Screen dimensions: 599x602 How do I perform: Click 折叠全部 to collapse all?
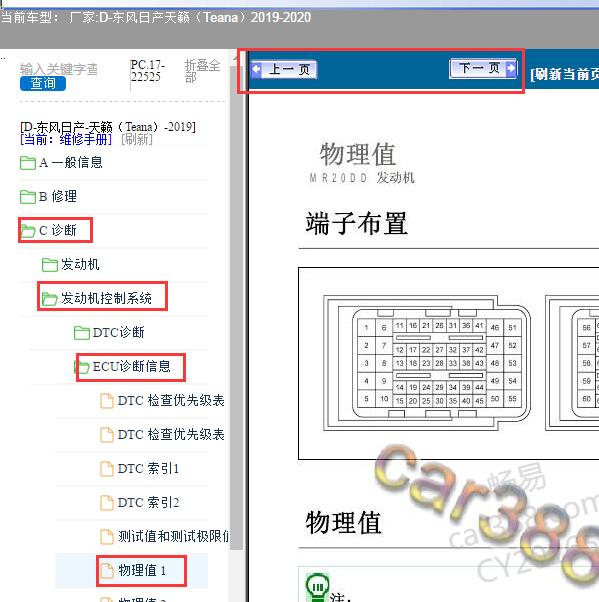tap(202, 71)
